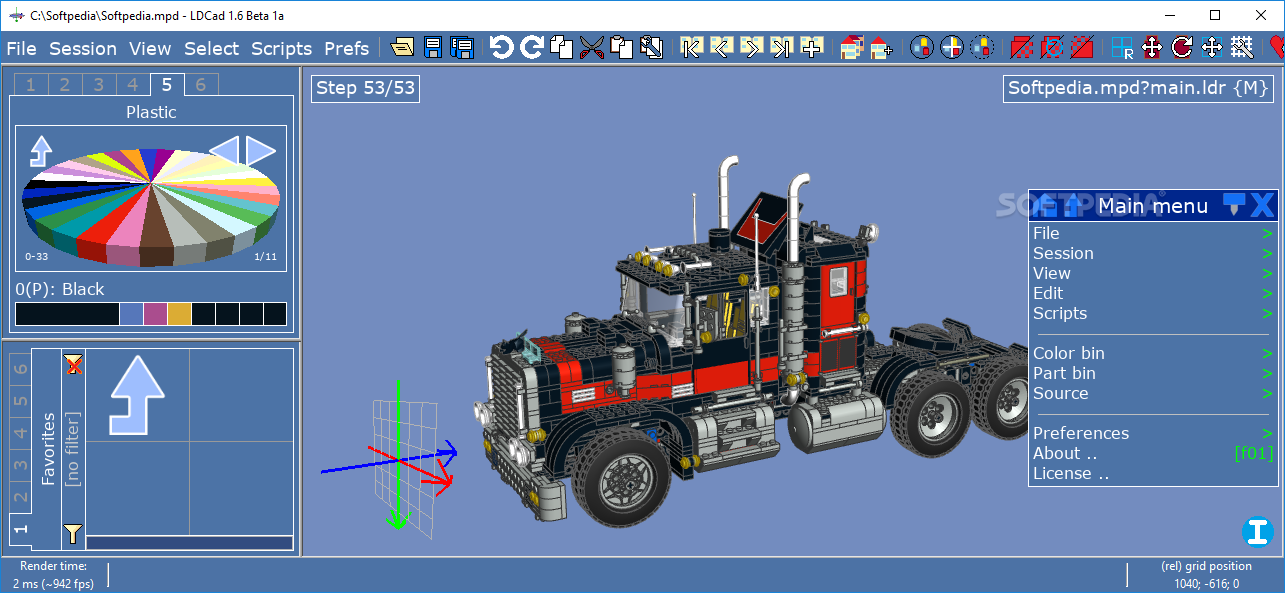
Task: Open the Prefs menu
Action: click(347, 48)
